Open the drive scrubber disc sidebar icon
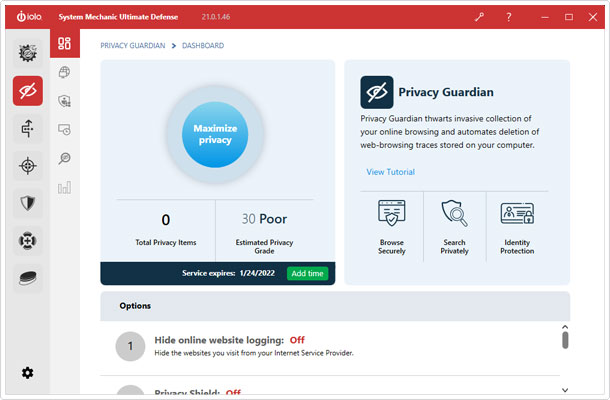 28,278
